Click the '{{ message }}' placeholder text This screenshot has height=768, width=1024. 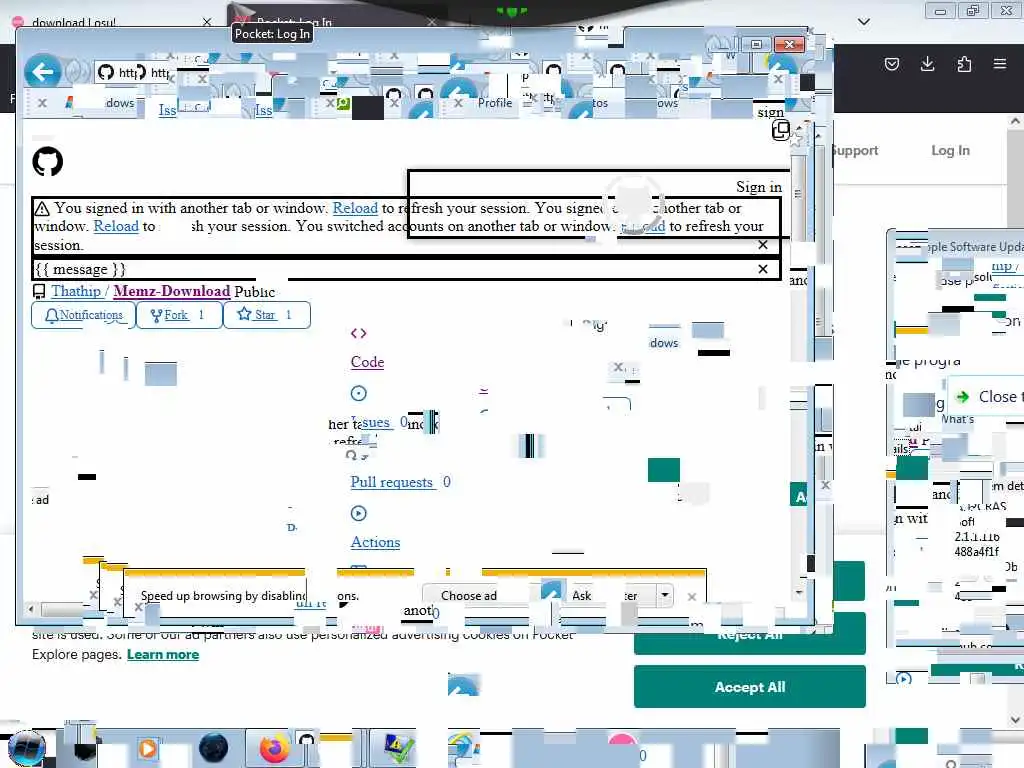(80, 269)
